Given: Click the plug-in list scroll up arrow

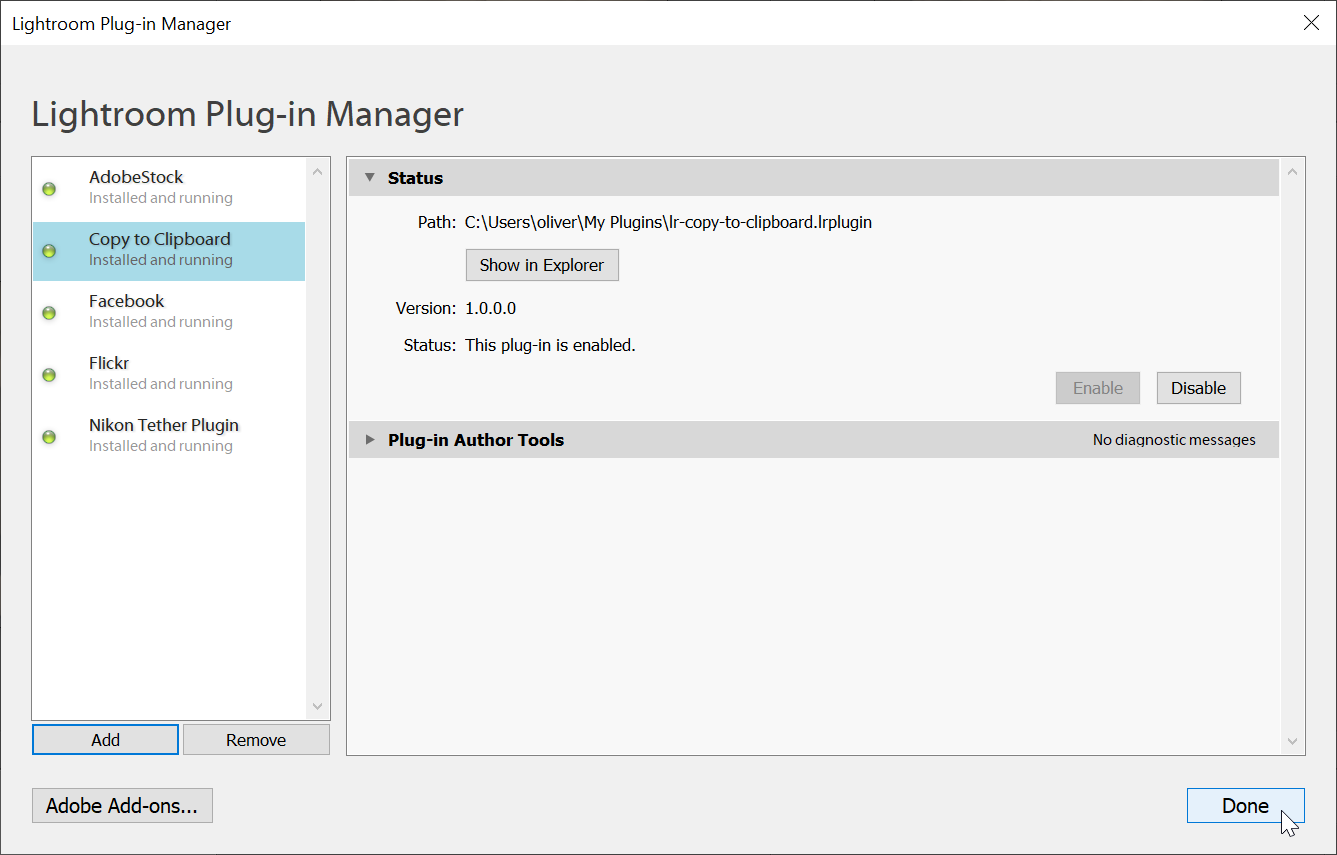Looking at the screenshot, I should tap(318, 172).
